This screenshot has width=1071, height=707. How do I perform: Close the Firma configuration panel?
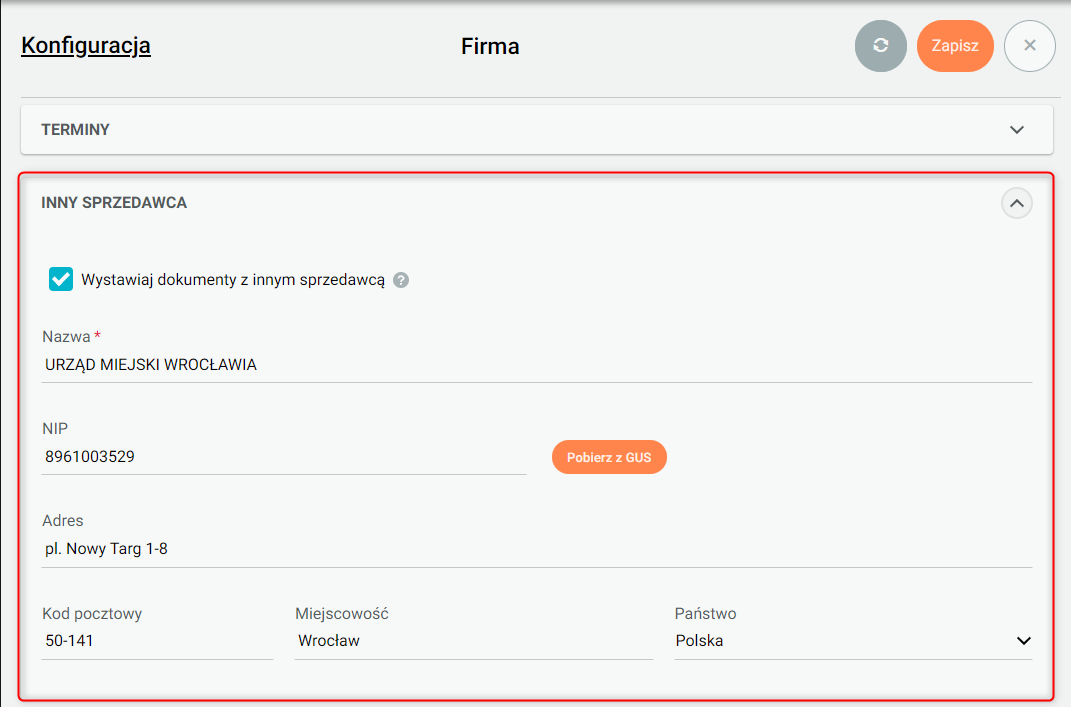pyautogui.click(x=1029, y=46)
